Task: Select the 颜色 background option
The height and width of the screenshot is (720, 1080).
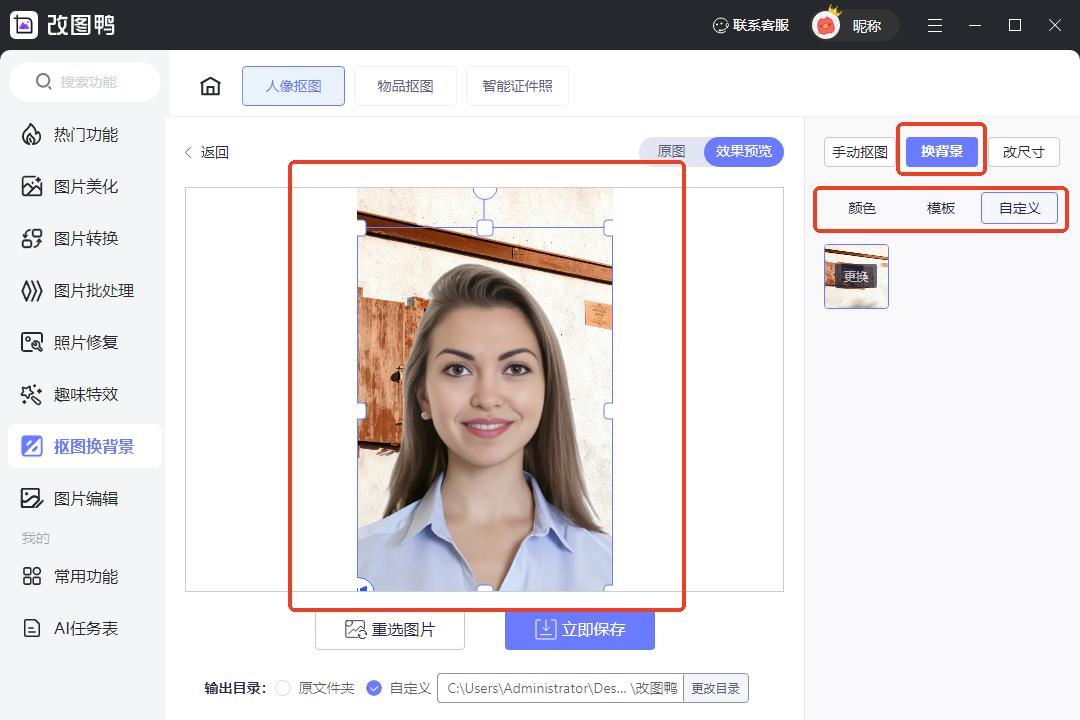Action: [861, 208]
